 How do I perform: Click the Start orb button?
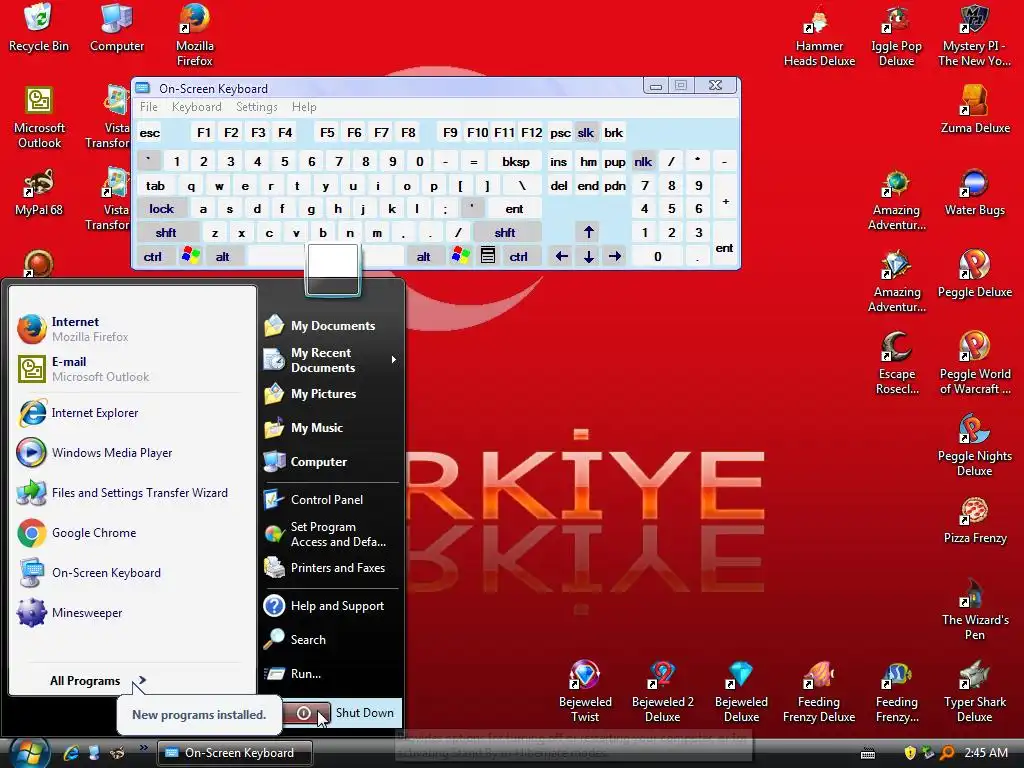pyautogui.click(x=29, y=752)
